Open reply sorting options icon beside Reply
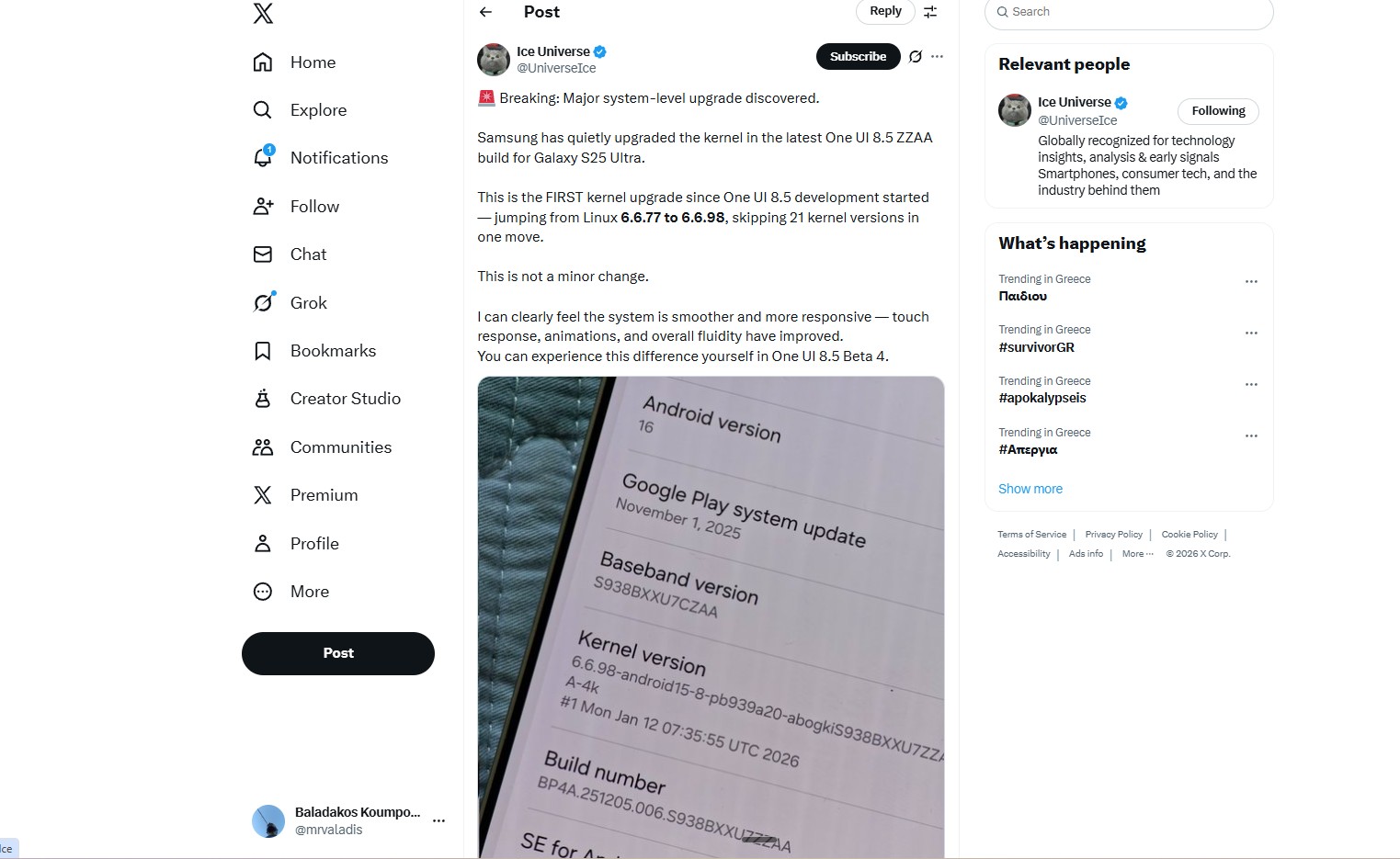 pos(930,12)
